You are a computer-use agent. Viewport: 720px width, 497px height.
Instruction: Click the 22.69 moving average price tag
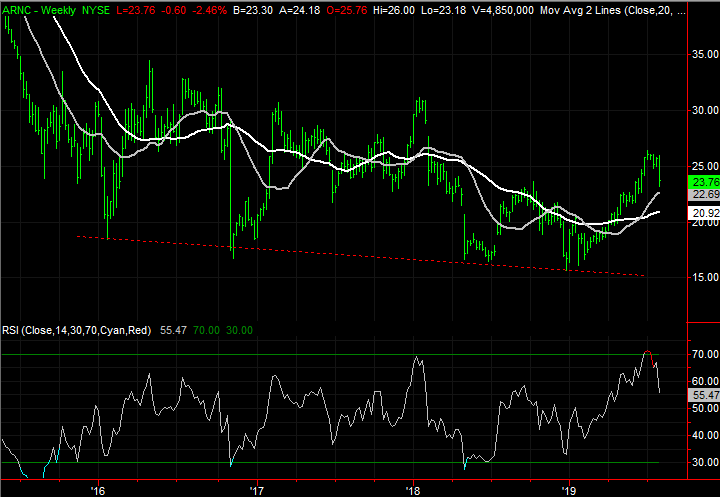pyautogui.click(x=705, y=196)
